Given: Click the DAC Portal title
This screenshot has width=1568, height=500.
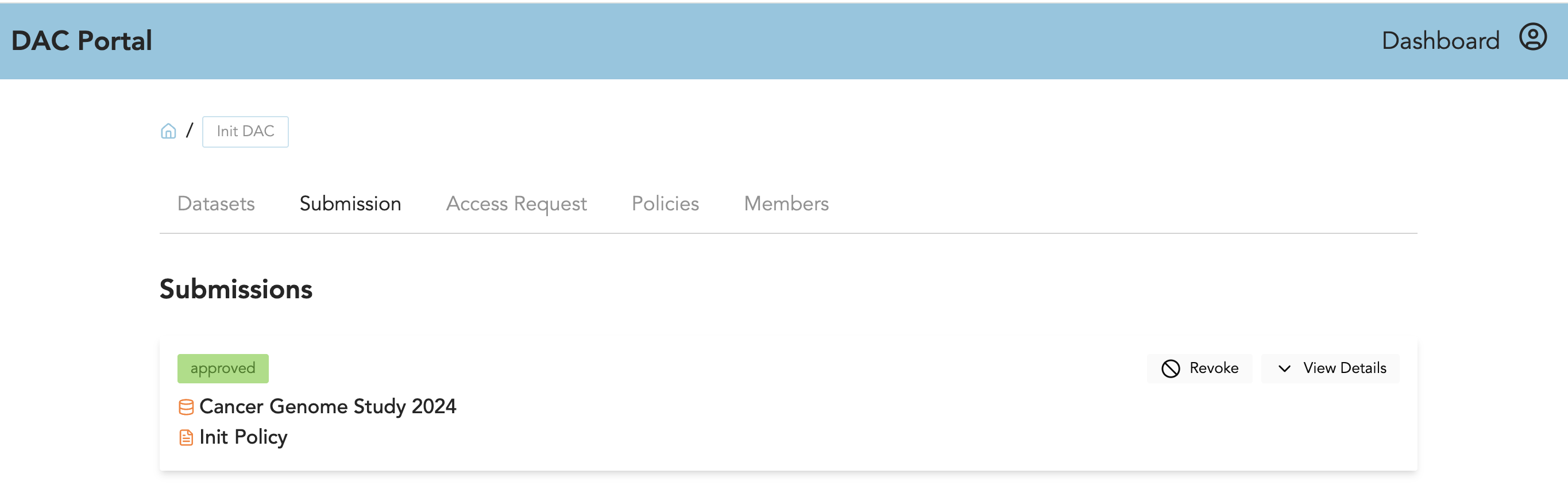Looking at the screenshot, I should (x=82, y=41).
